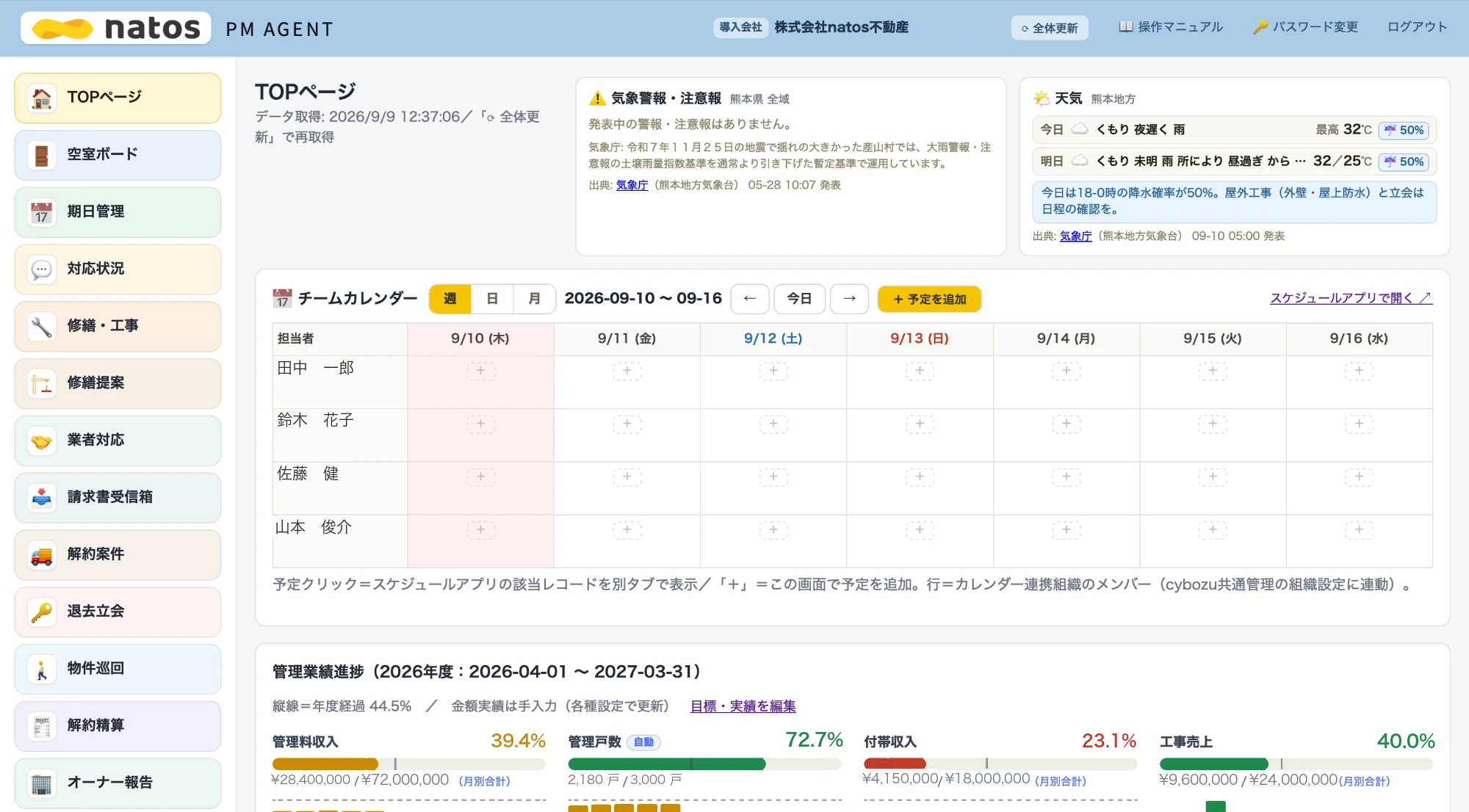Open 対応状況 speech bubble icon

42,269
